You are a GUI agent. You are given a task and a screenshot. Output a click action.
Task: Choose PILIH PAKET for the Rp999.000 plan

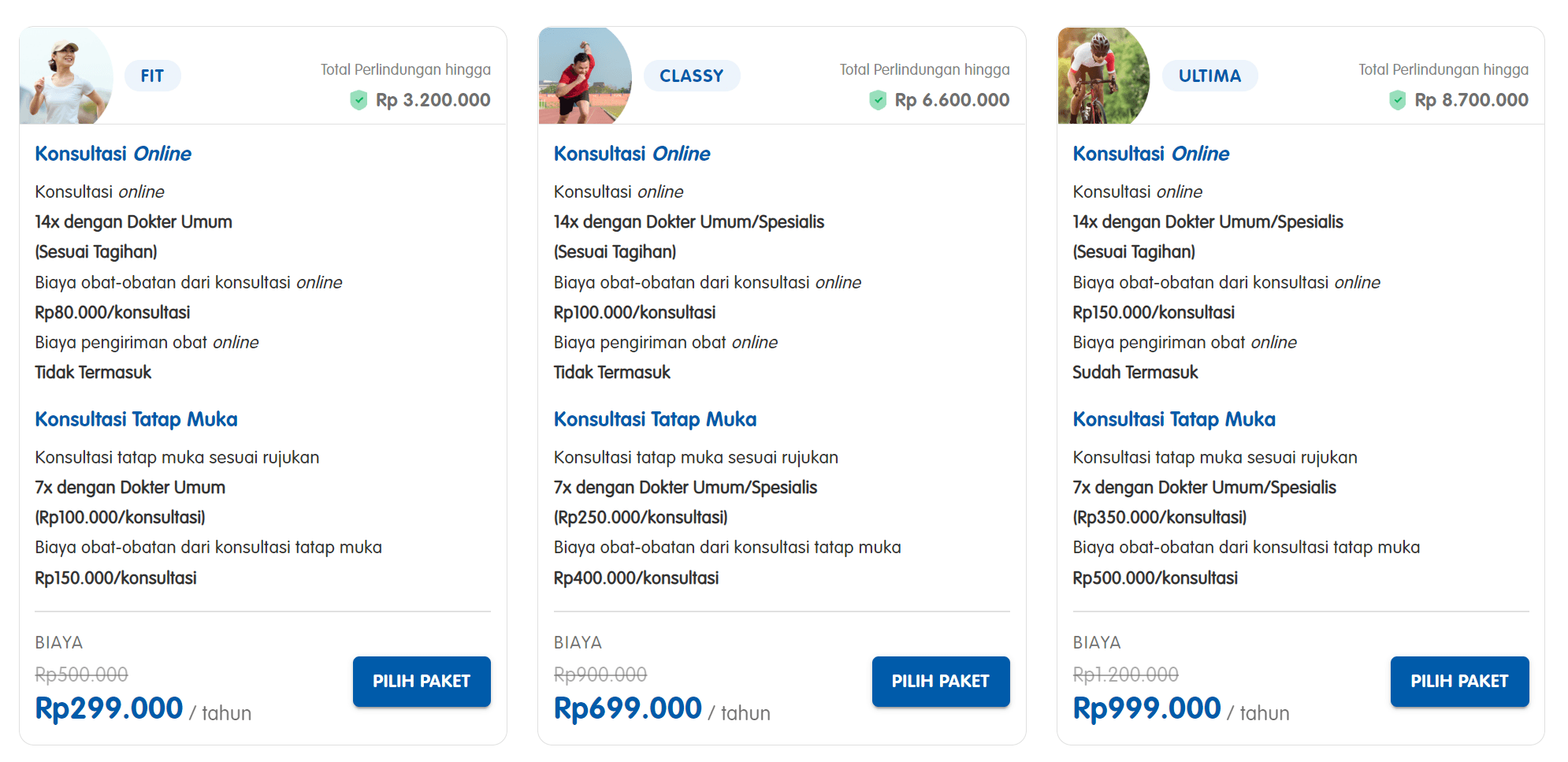click(1460, 682)
